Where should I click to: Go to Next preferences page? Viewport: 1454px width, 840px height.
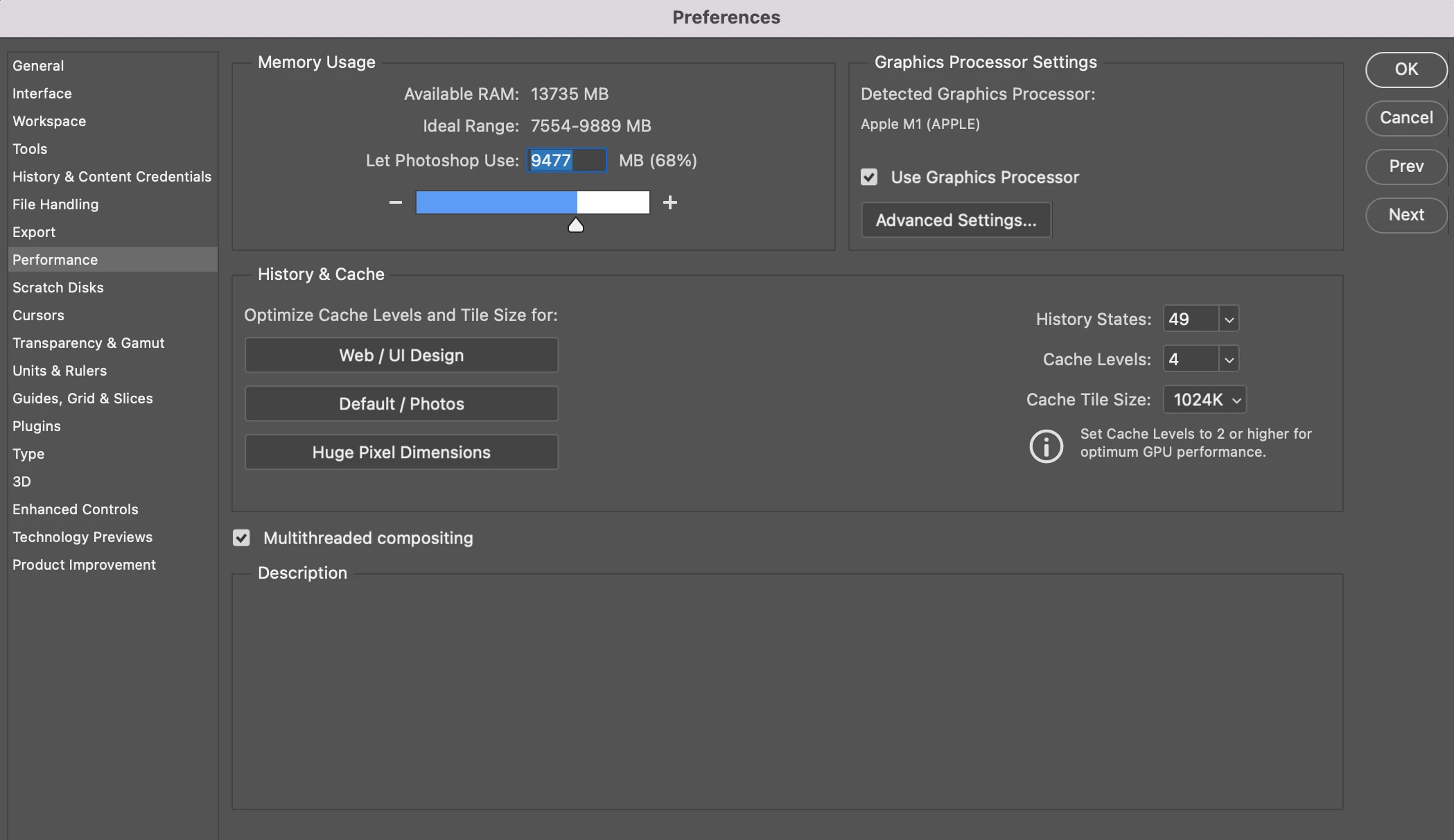[x=1406, y=215]
